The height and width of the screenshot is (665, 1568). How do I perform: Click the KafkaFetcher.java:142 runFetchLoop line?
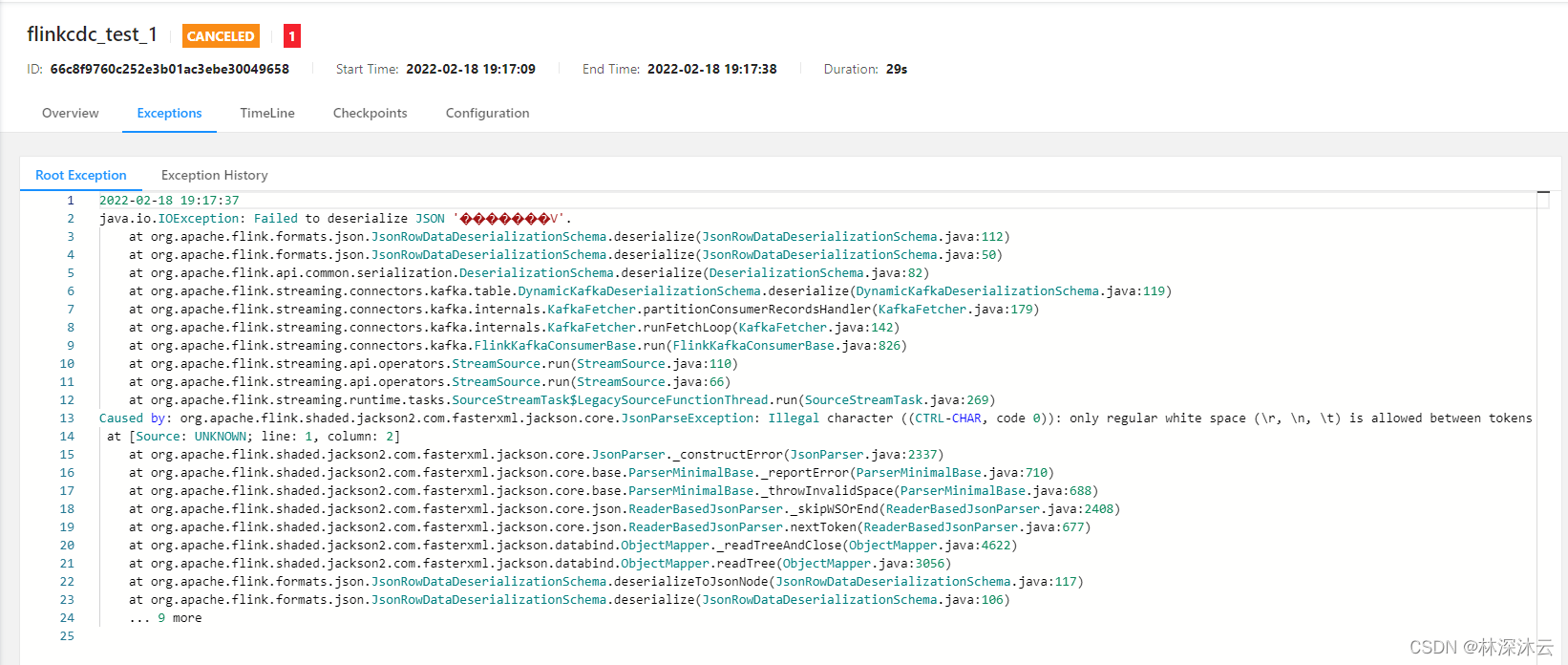click(515, 328)
